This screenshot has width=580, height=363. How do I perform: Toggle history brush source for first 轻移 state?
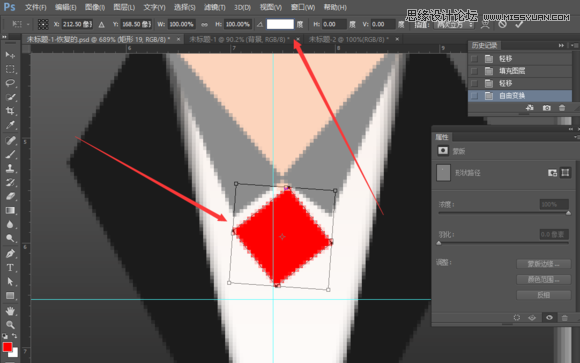pos(474,59)
